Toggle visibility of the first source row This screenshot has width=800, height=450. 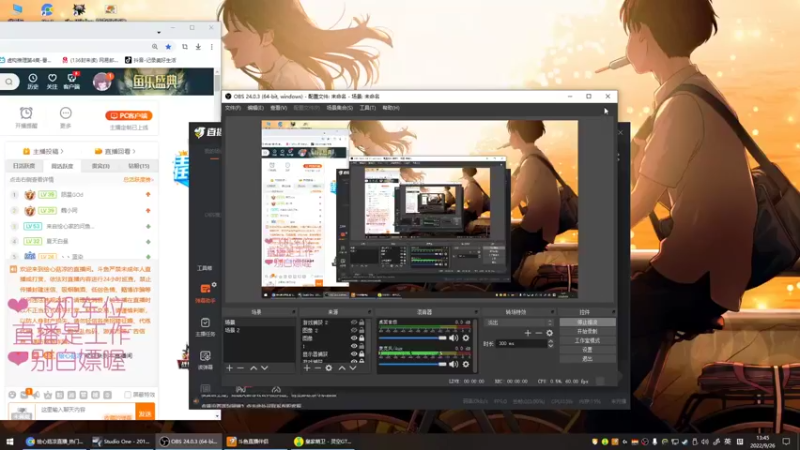tap(354, 322)
